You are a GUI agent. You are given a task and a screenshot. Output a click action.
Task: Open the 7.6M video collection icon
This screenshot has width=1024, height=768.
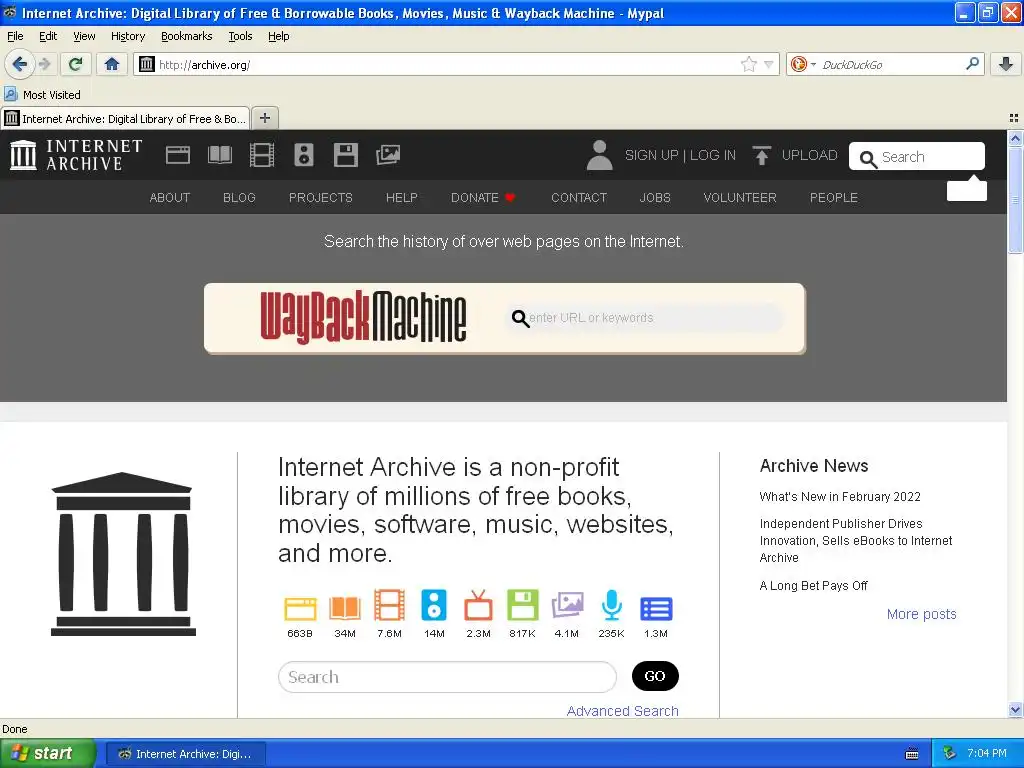389,605
